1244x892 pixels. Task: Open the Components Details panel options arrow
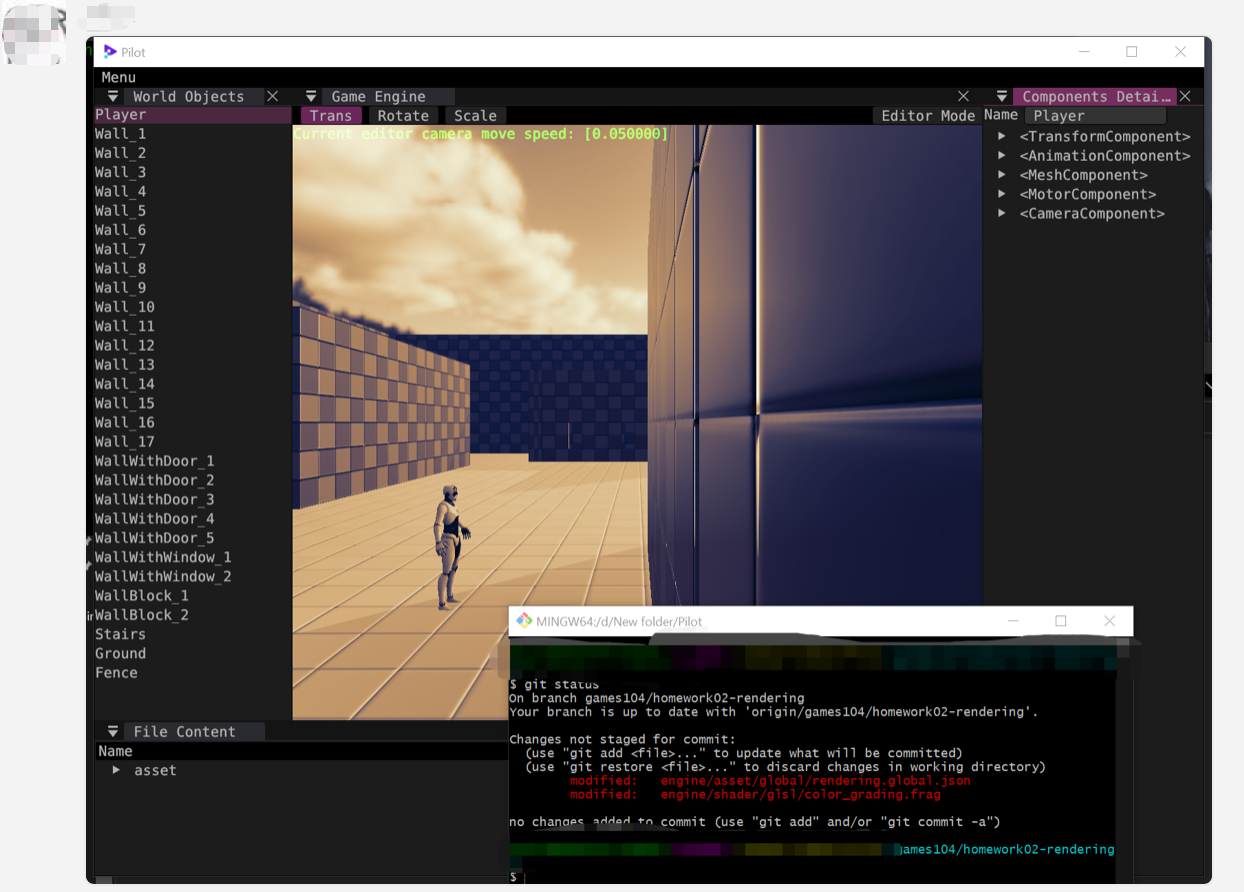tap(1001, 96)
